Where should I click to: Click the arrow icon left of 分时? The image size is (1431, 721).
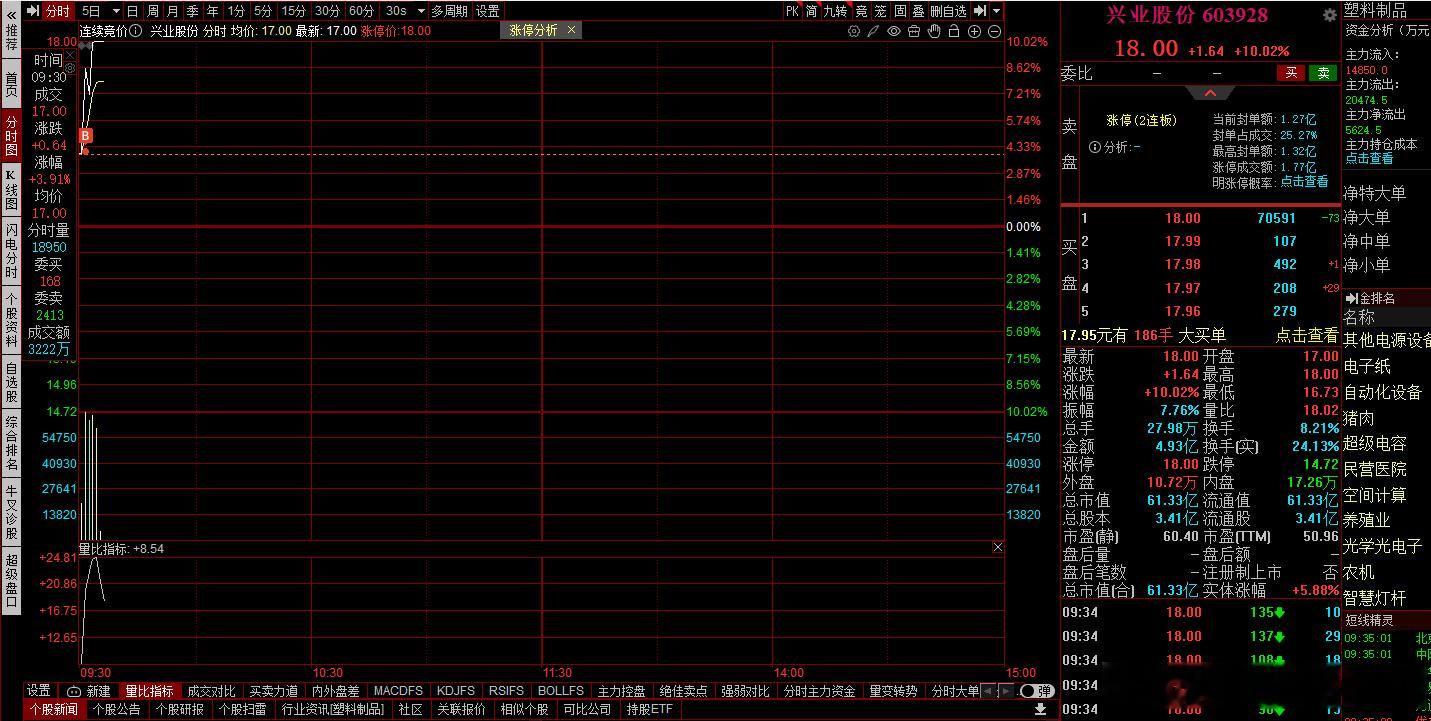click(x=33, y=11)
